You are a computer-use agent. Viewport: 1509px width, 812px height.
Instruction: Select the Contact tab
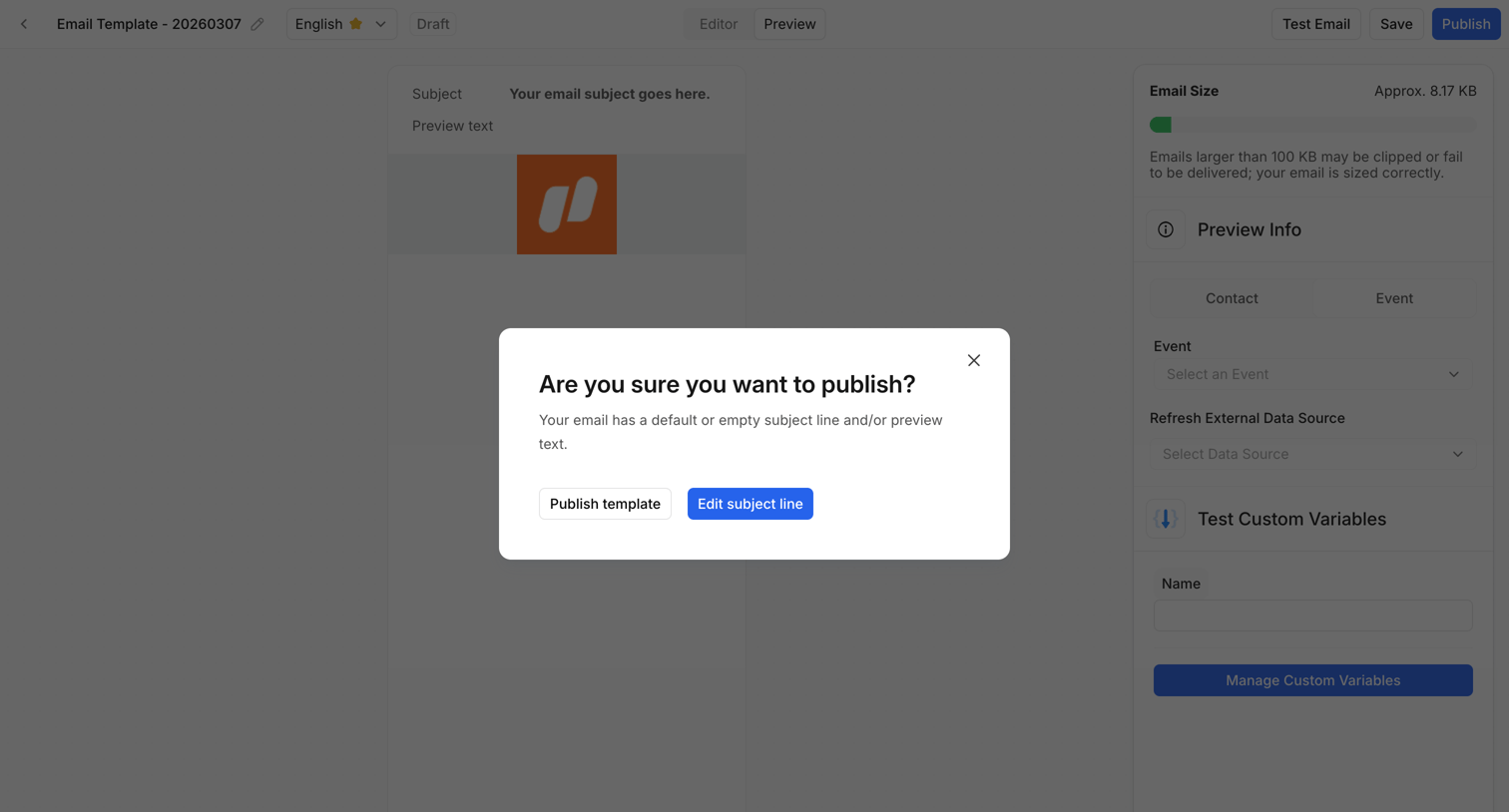coord(1232,298)
